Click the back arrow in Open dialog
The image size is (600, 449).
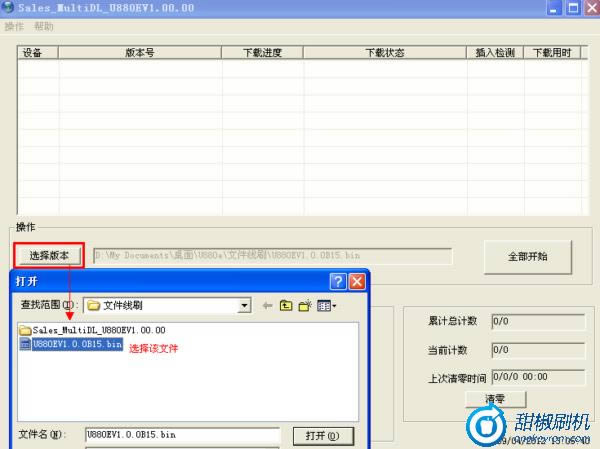pyautogui.click(x=267, y=305)
